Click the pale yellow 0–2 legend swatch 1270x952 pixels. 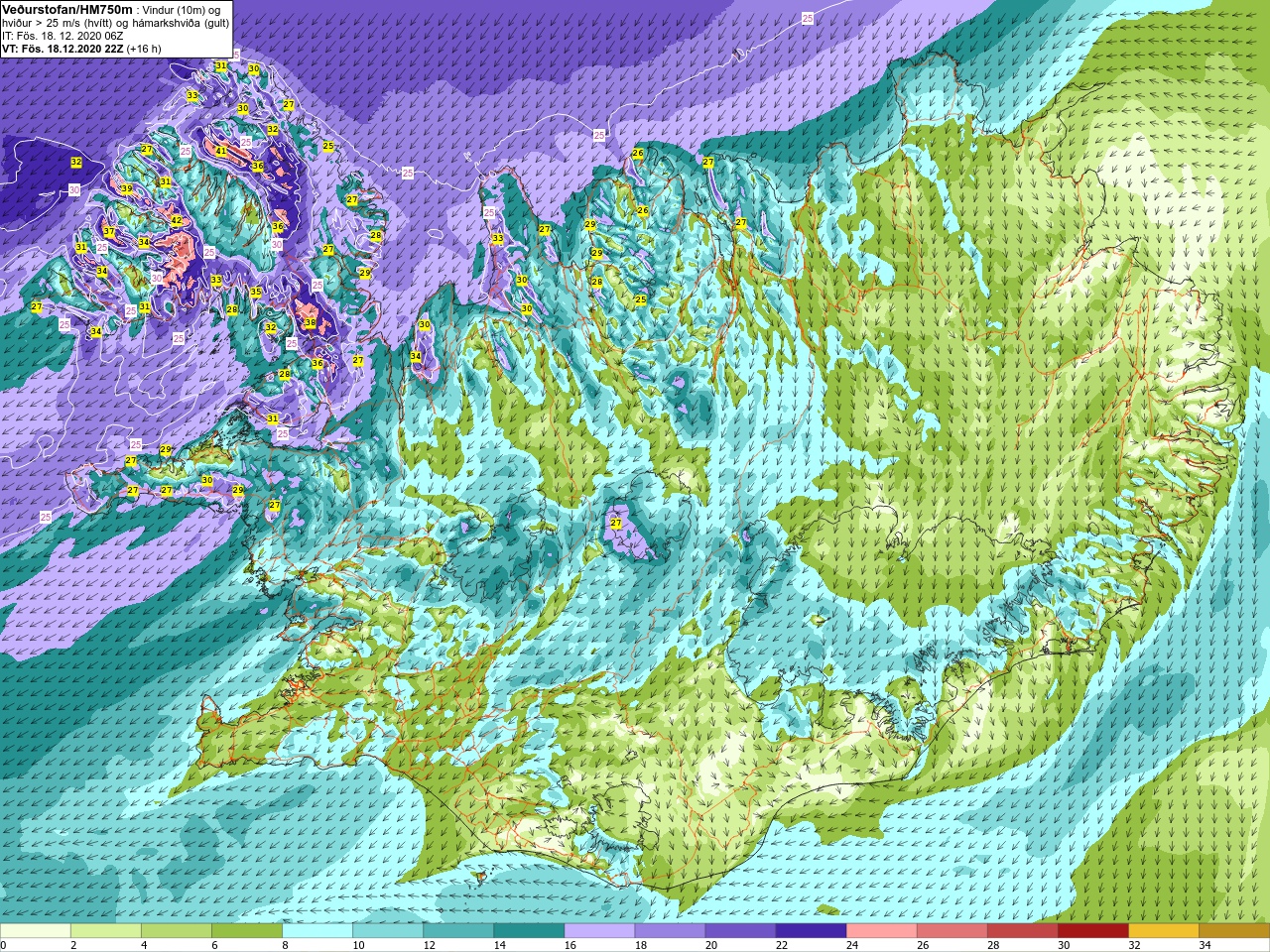[36, 931]
